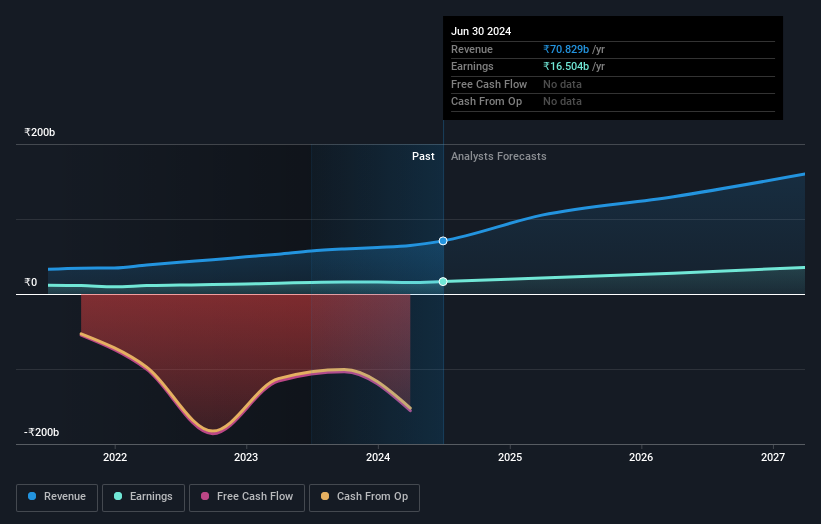Image resolution: width=821 pixels, height=524 pixels.
Task: Click the Free Cash Flow tooltip row label
Action: (489, 84)
